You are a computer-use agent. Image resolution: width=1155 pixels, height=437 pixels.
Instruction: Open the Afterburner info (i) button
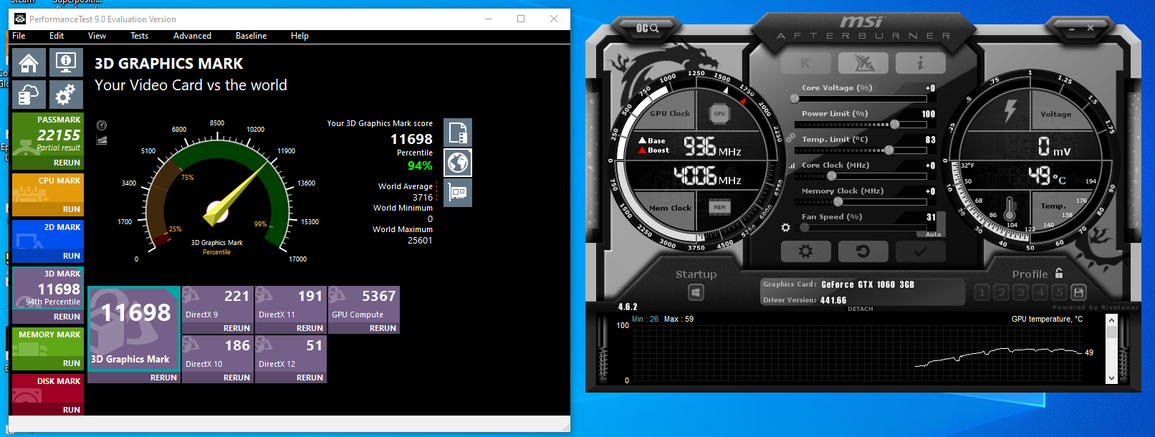point(920,63)
